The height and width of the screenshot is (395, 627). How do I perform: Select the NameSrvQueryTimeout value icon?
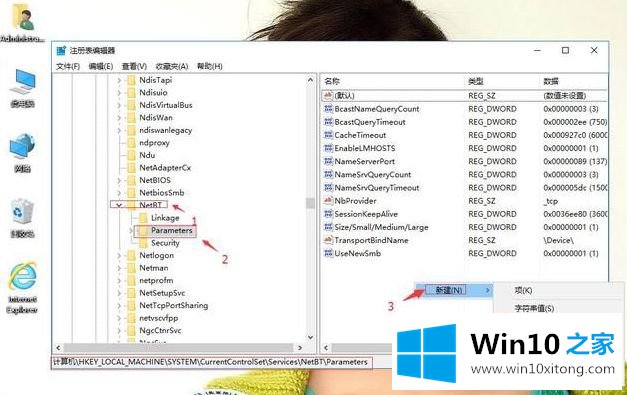point(328,188)
